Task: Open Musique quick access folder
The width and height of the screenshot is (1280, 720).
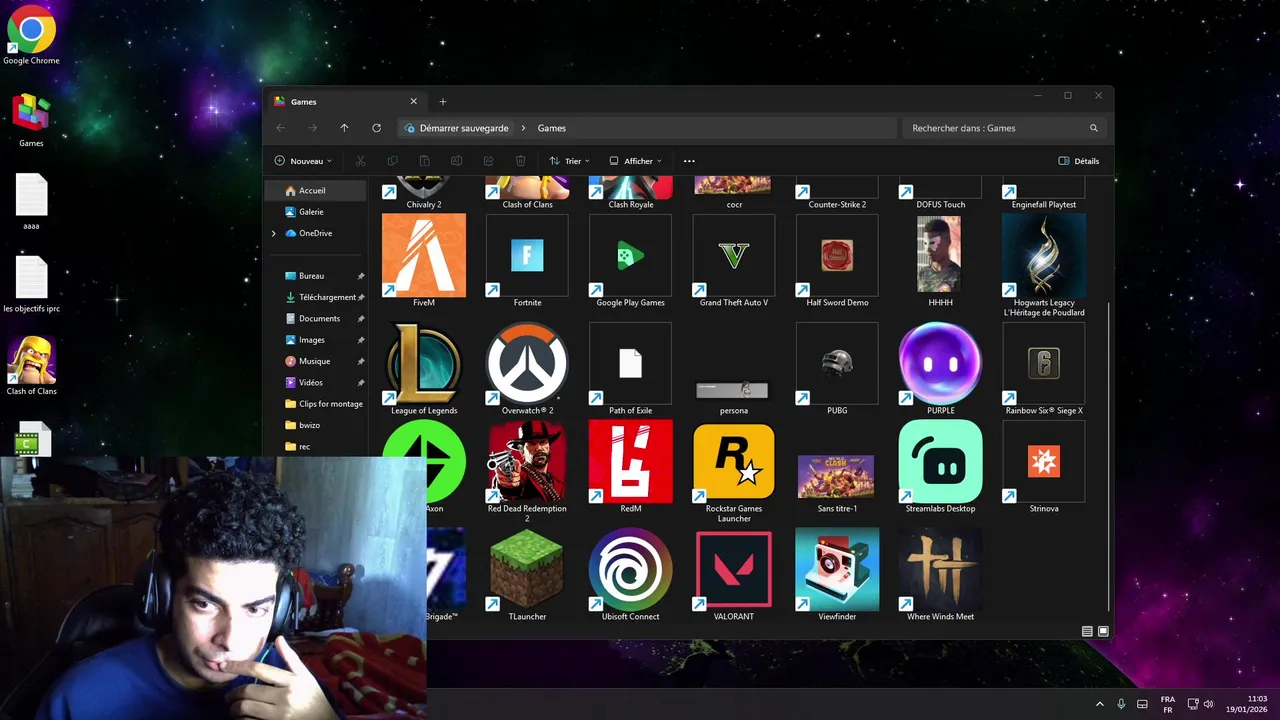Action: (316, 361)
